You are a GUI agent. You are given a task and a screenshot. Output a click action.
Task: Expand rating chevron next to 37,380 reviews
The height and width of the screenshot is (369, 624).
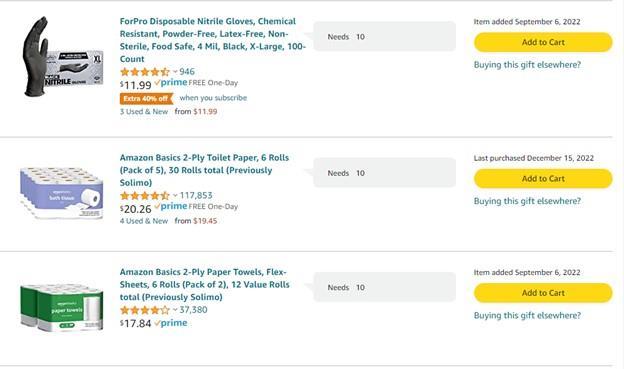(x=175, y=310)
